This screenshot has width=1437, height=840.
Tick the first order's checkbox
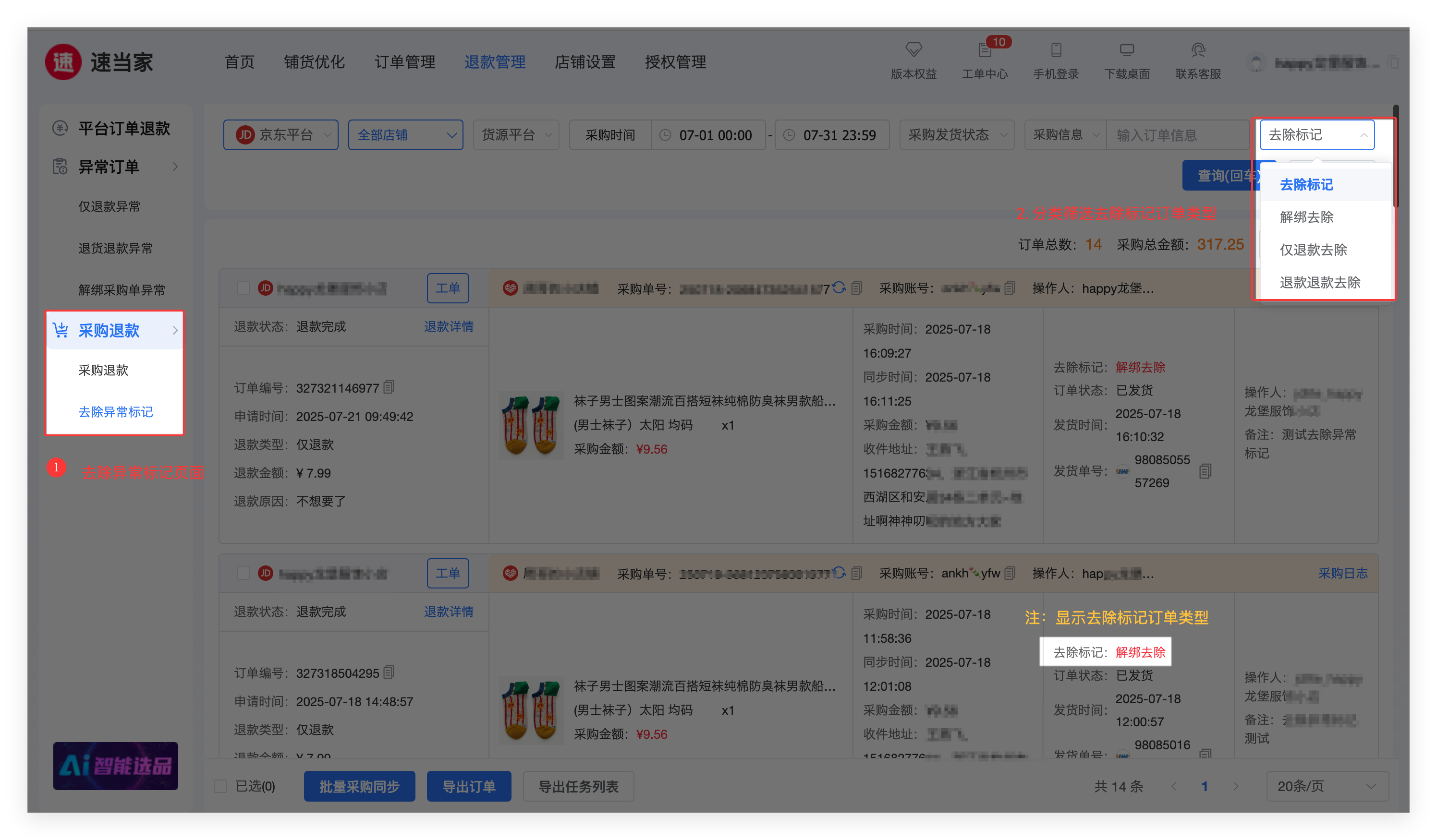(244, 288)
